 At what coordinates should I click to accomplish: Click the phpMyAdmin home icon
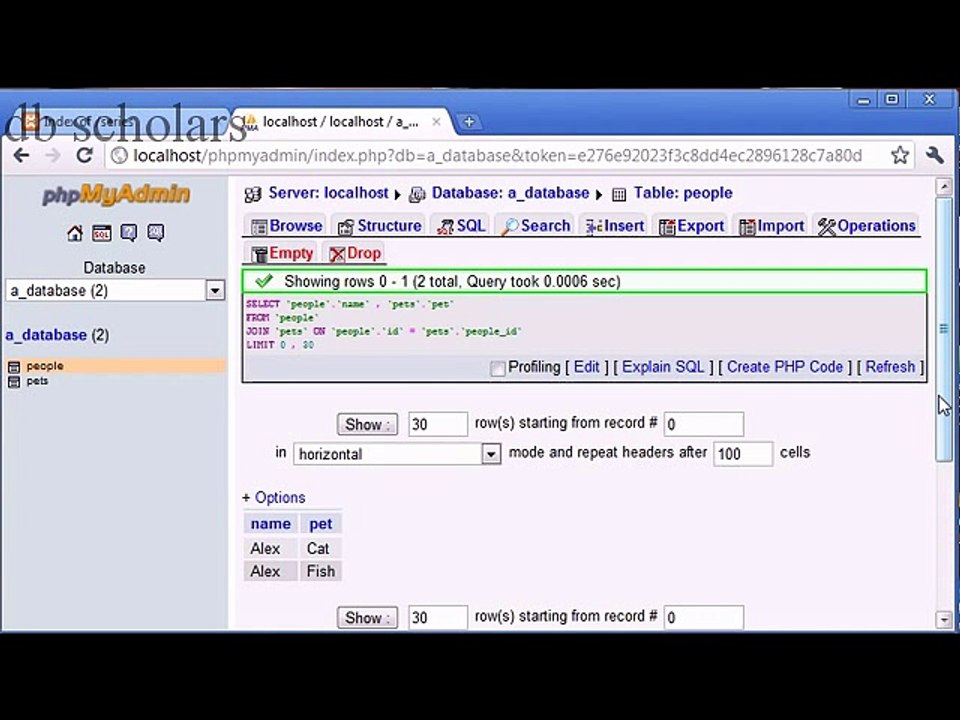75,233
